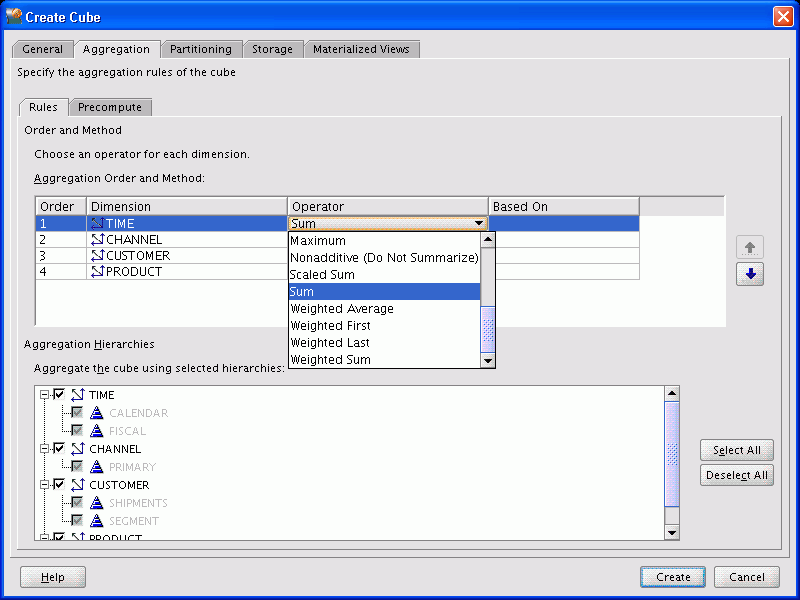Screen dimensions: 800x600
Task: Collapse the TIME tree node
Action: coord(42,394)
